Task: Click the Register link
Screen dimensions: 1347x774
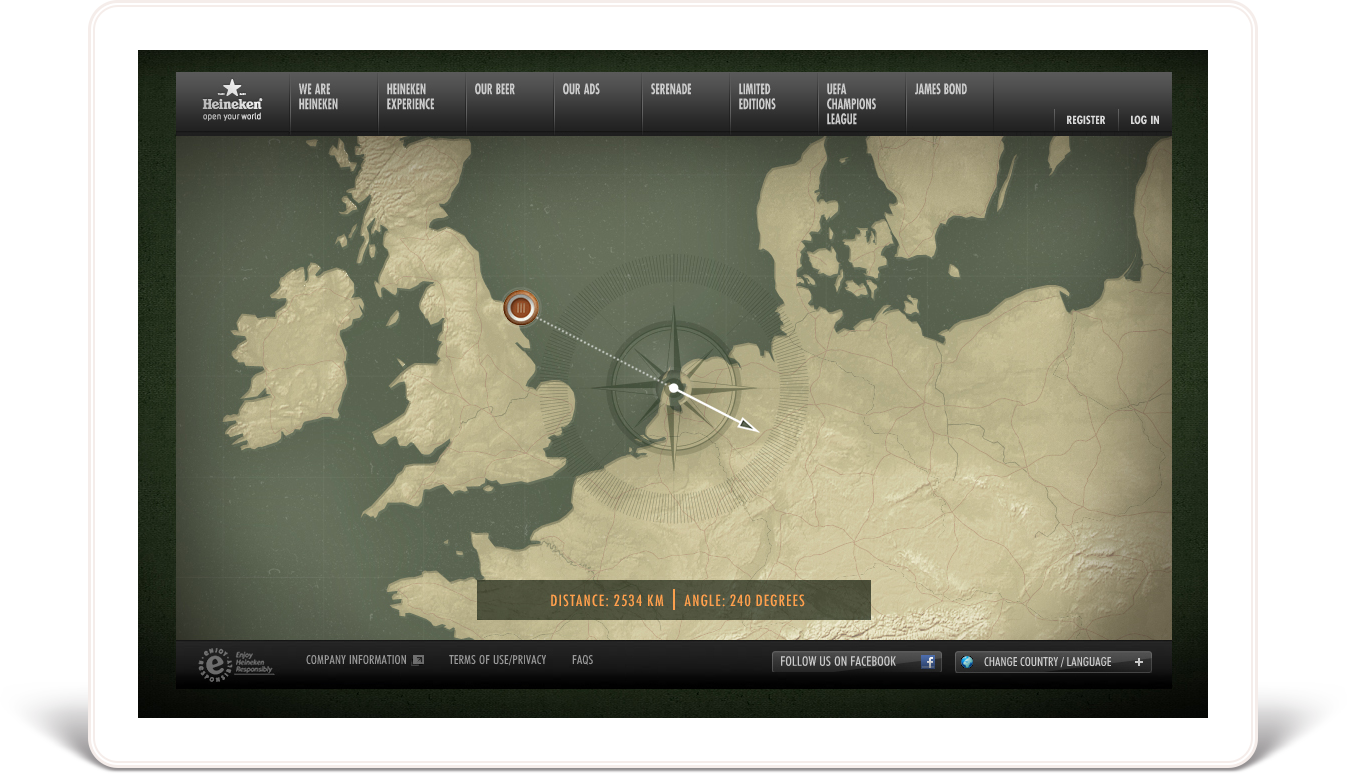Action: pyautogui.click(x=1085, y=120)
